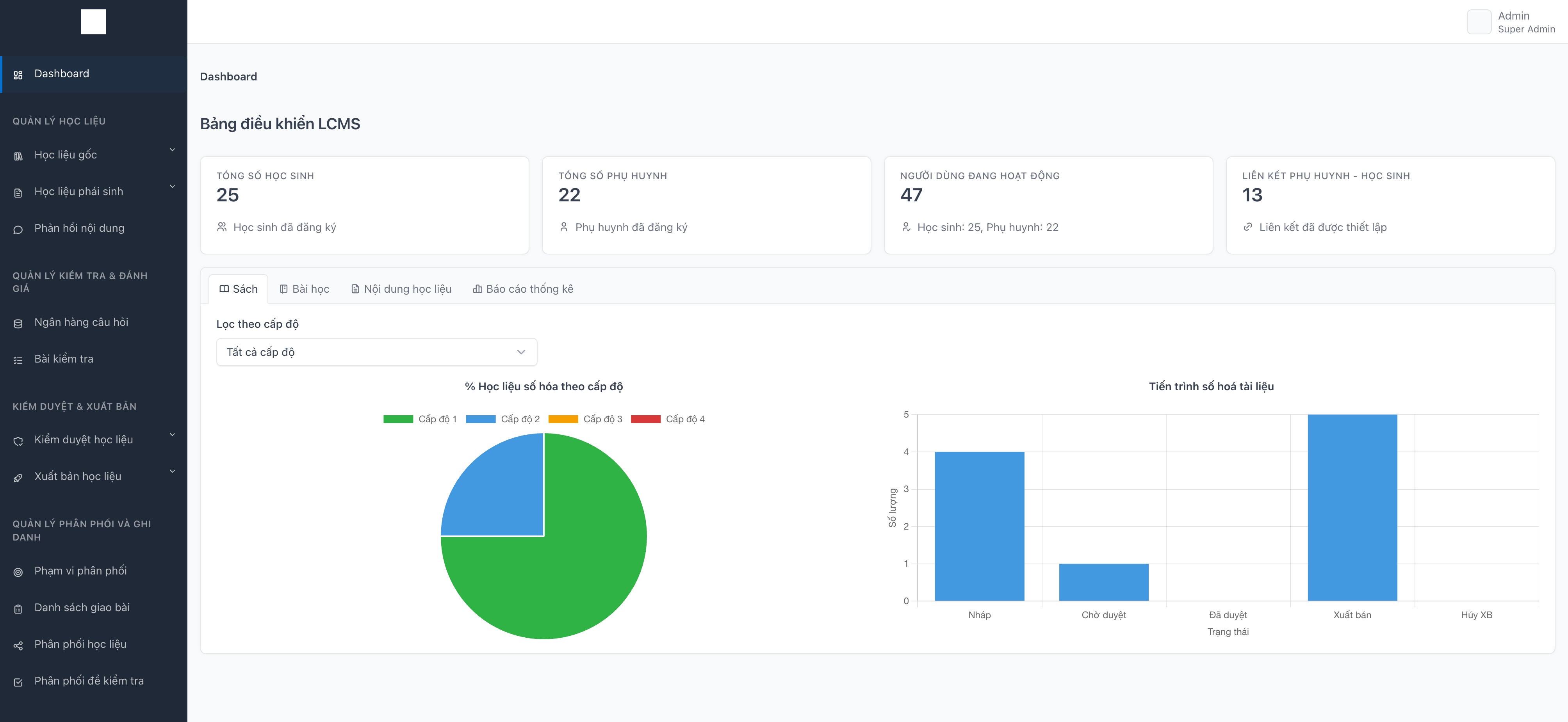Open the Tất cả cấp độ dropdown
The width and height of the screenshot is (1568, 722).
pos(376,352)
